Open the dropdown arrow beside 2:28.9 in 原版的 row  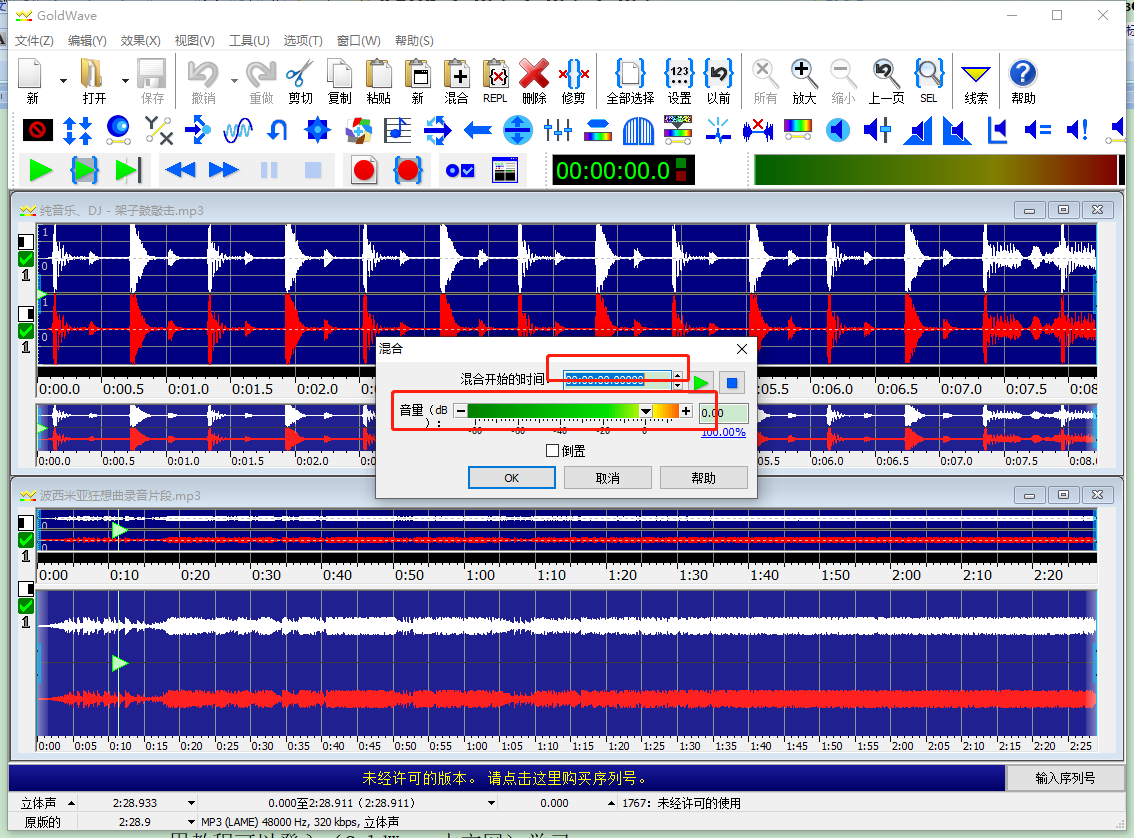(x=191, y=821)
